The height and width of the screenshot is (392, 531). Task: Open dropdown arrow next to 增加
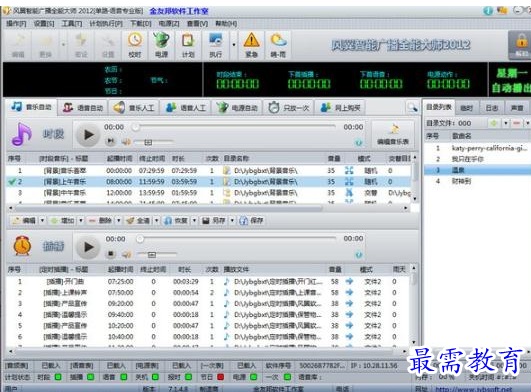tap(81, 221)
